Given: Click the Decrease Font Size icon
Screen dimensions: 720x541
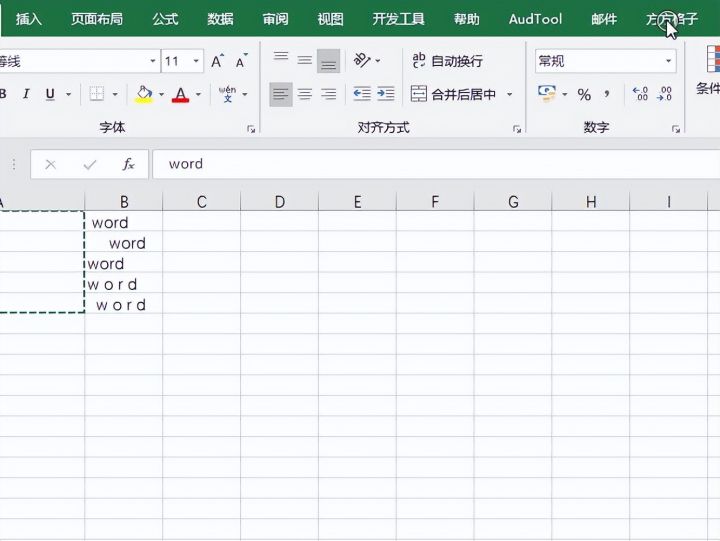Looking at the screenshot, I should tap(241, 61).
